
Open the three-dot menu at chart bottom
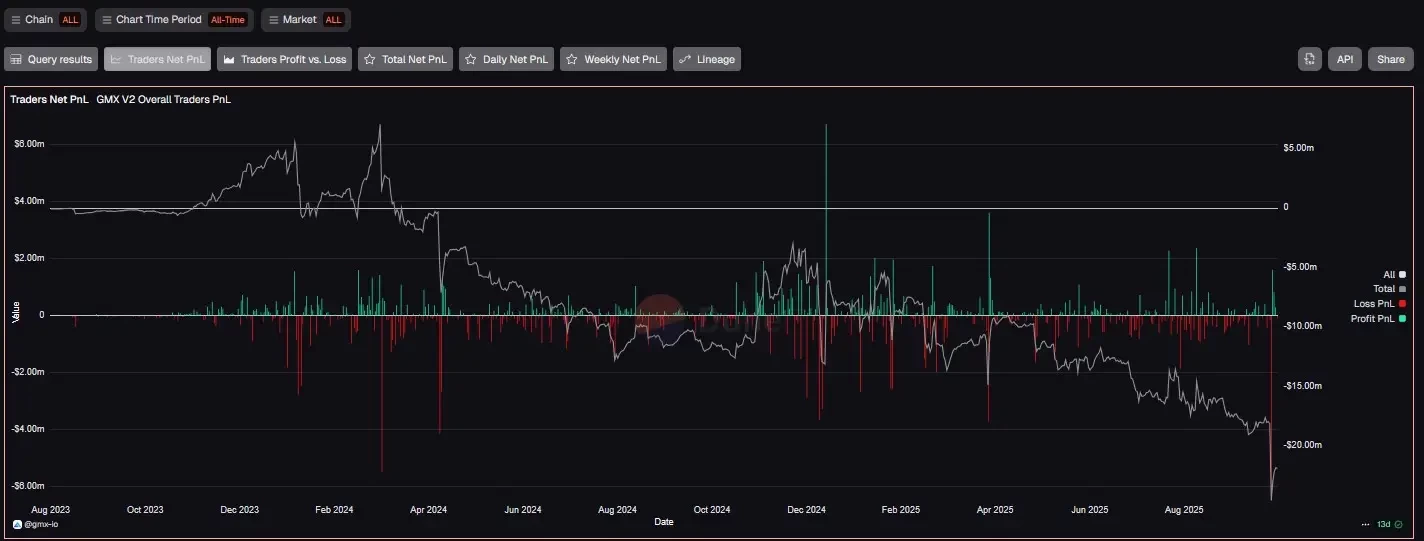[x=1365, y=524]
